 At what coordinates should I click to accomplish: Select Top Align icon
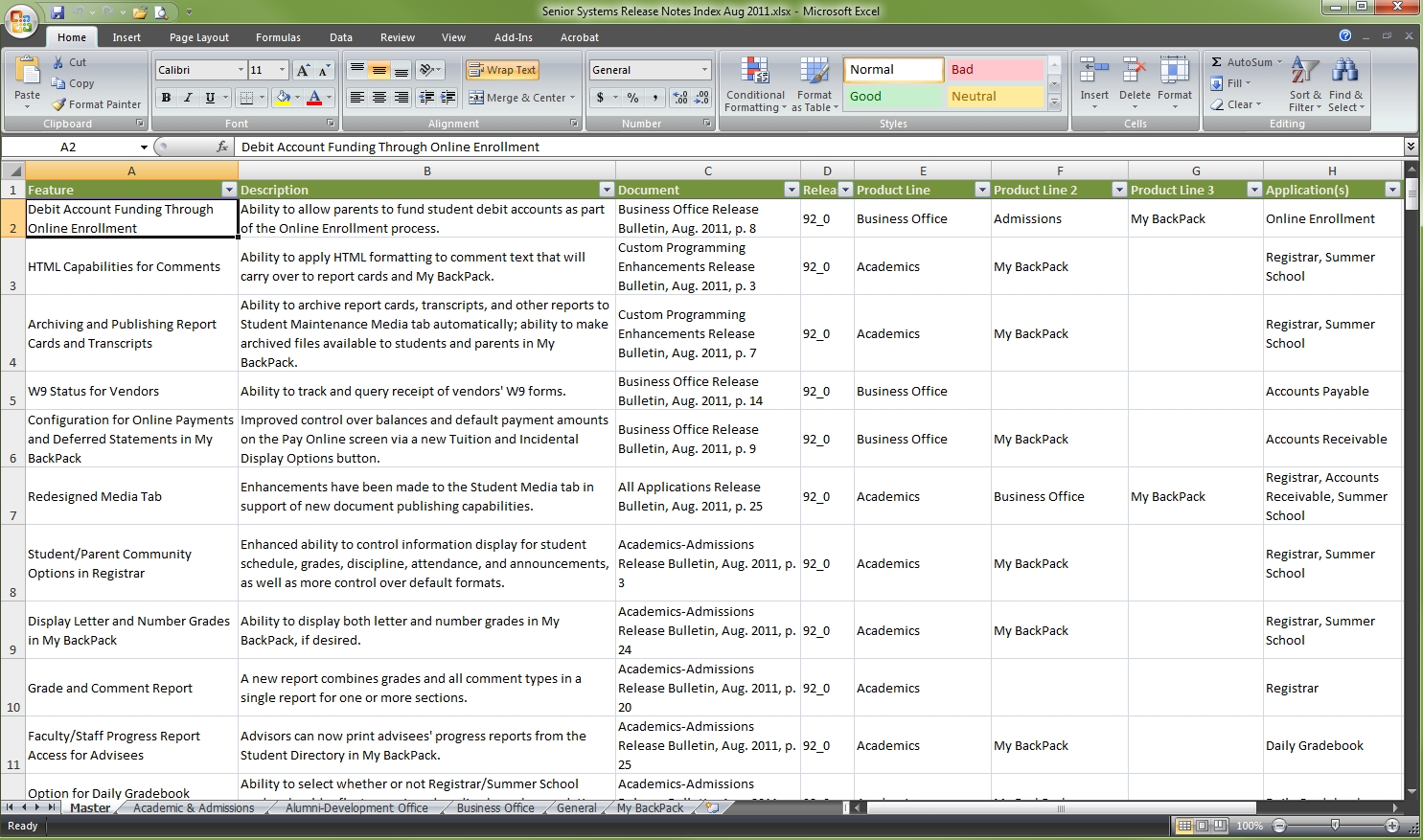pyautogui.click(x=356, y=70)
